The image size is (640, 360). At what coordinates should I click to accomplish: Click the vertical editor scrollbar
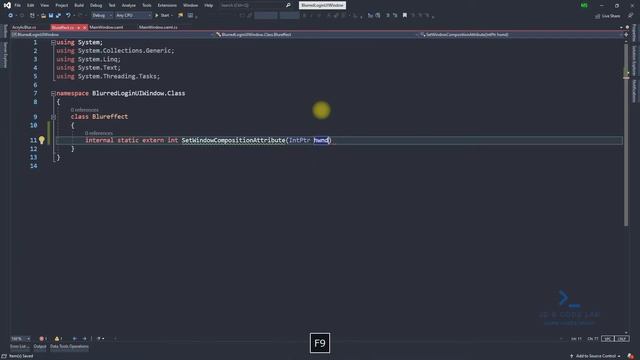(626, 135)
